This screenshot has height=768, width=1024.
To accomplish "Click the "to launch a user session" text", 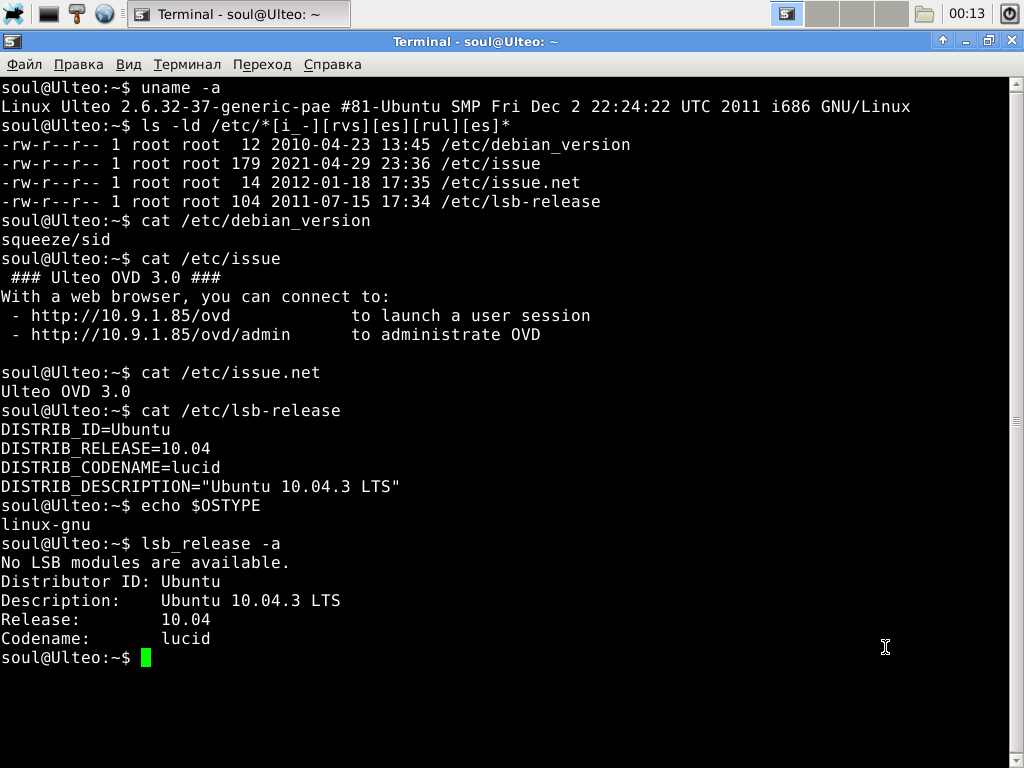I will [471, 316].
